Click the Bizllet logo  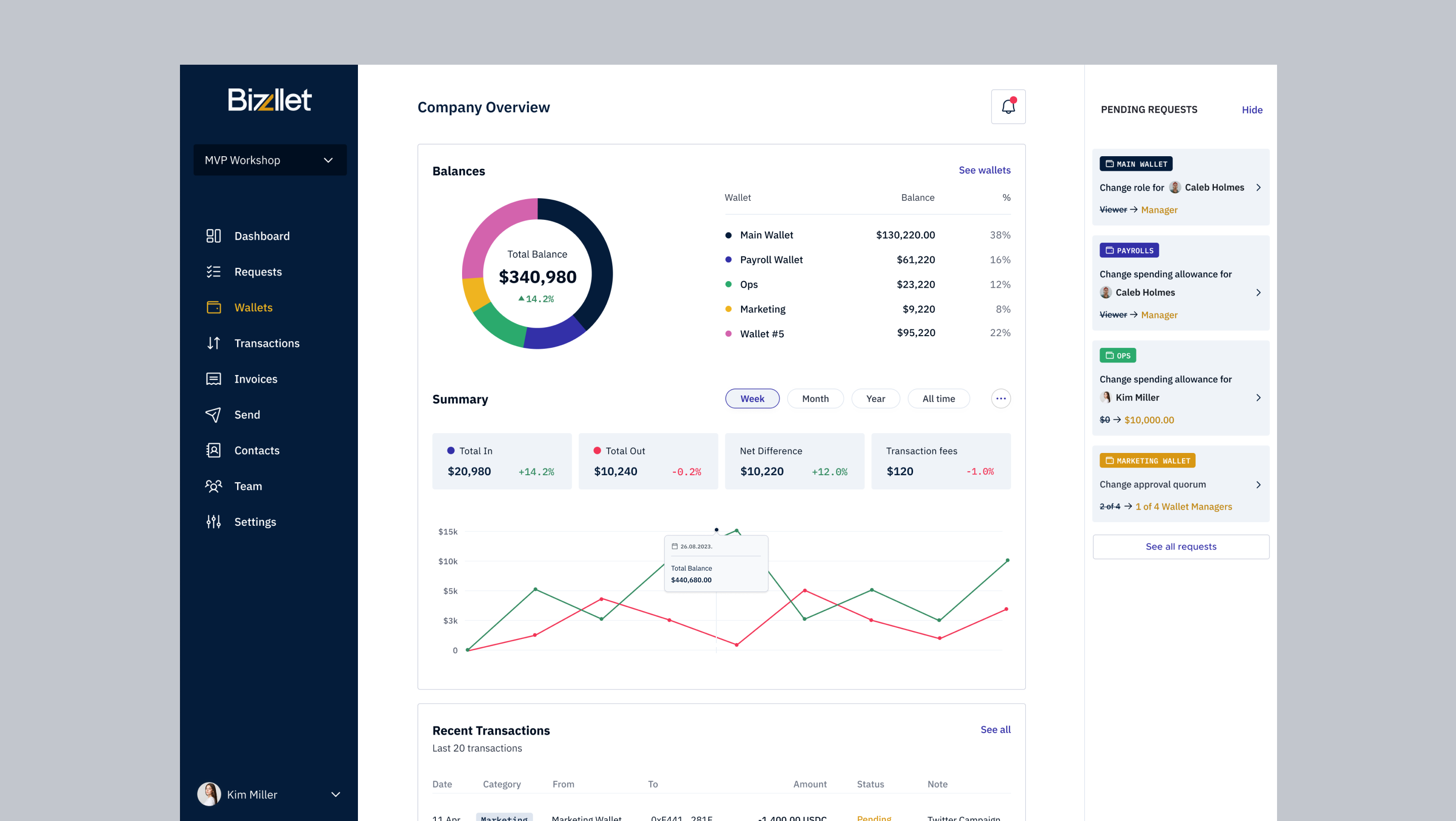269,100
